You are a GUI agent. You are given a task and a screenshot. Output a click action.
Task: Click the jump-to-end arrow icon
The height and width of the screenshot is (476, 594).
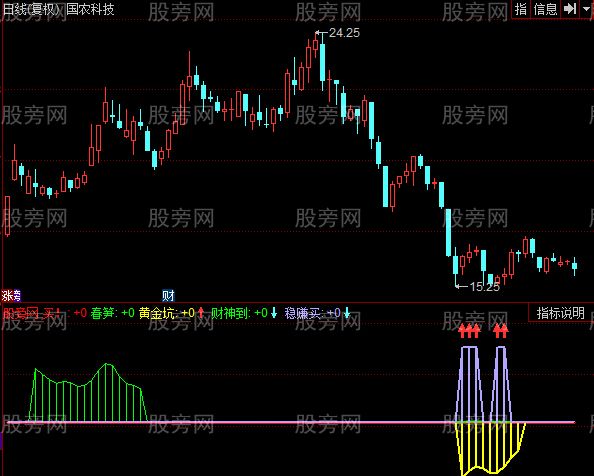pos(570,9)
